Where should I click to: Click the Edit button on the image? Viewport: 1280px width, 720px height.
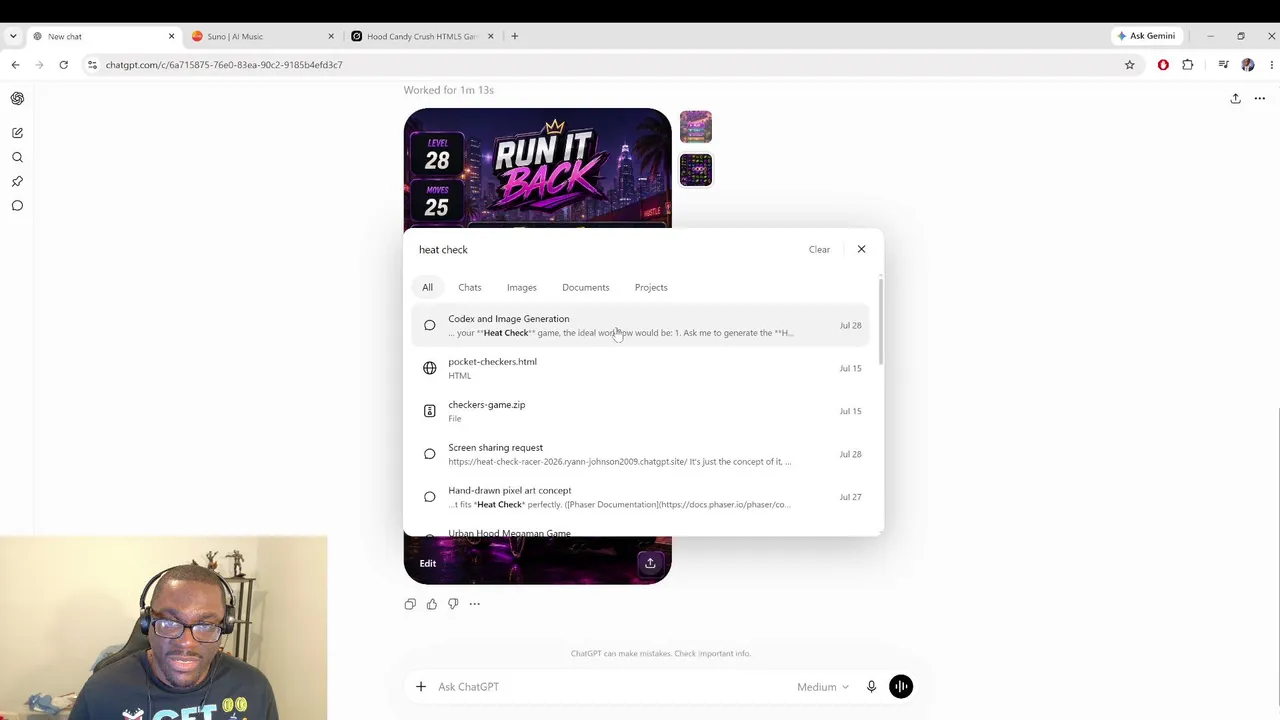click(428, 563)
